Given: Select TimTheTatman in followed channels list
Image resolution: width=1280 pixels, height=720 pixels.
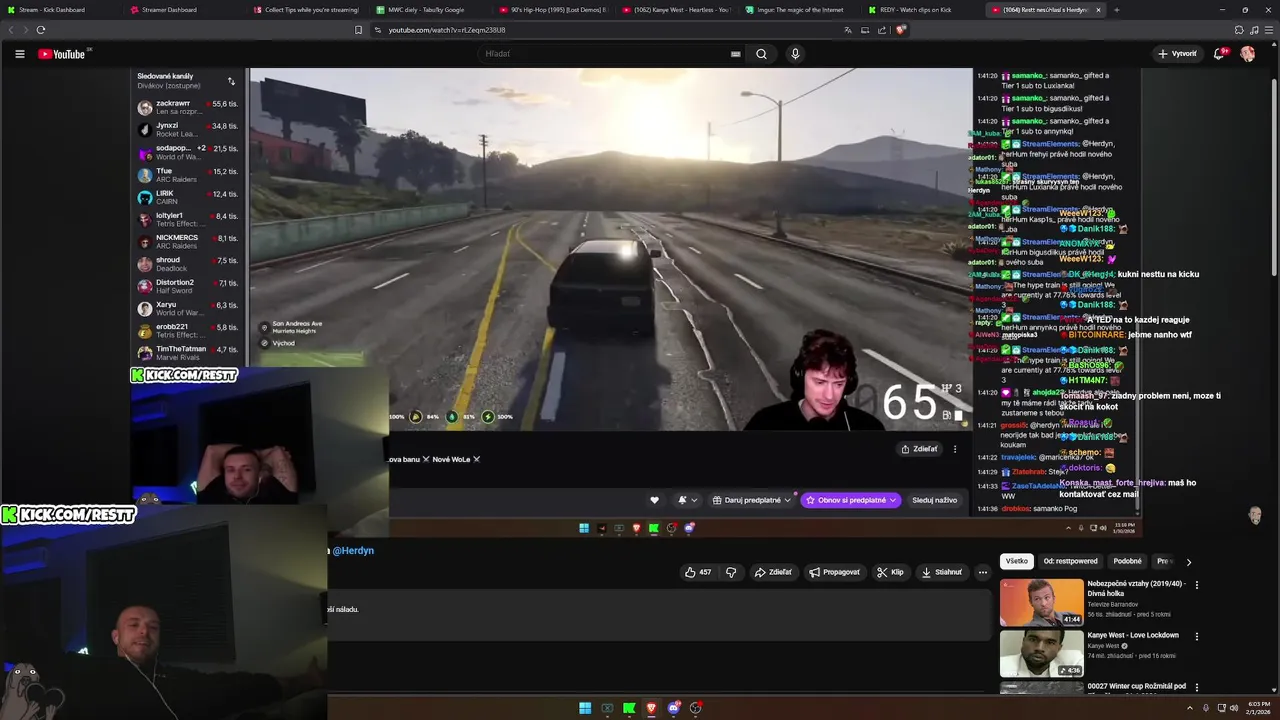Looking at the screenshot, I should 188,354.
